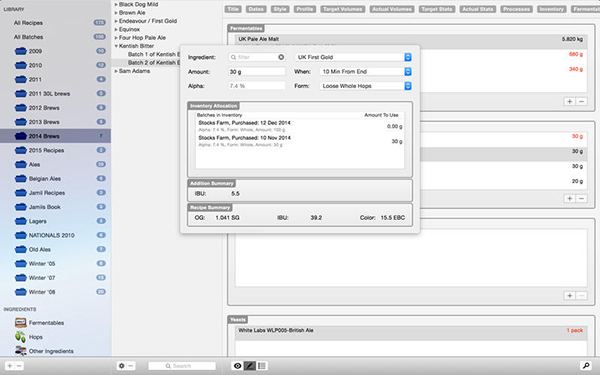
Task: Jump to the Actual Volumes tab
Action: tap(392, 9)
